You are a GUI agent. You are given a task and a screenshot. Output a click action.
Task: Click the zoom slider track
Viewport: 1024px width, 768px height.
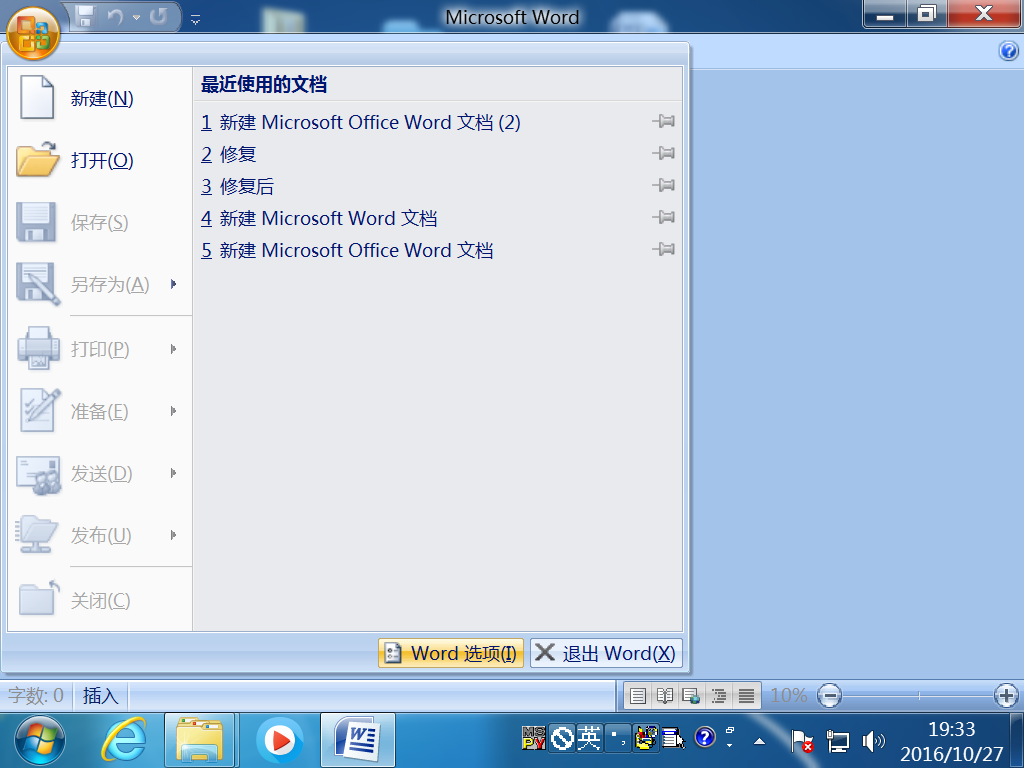[918, 696]
